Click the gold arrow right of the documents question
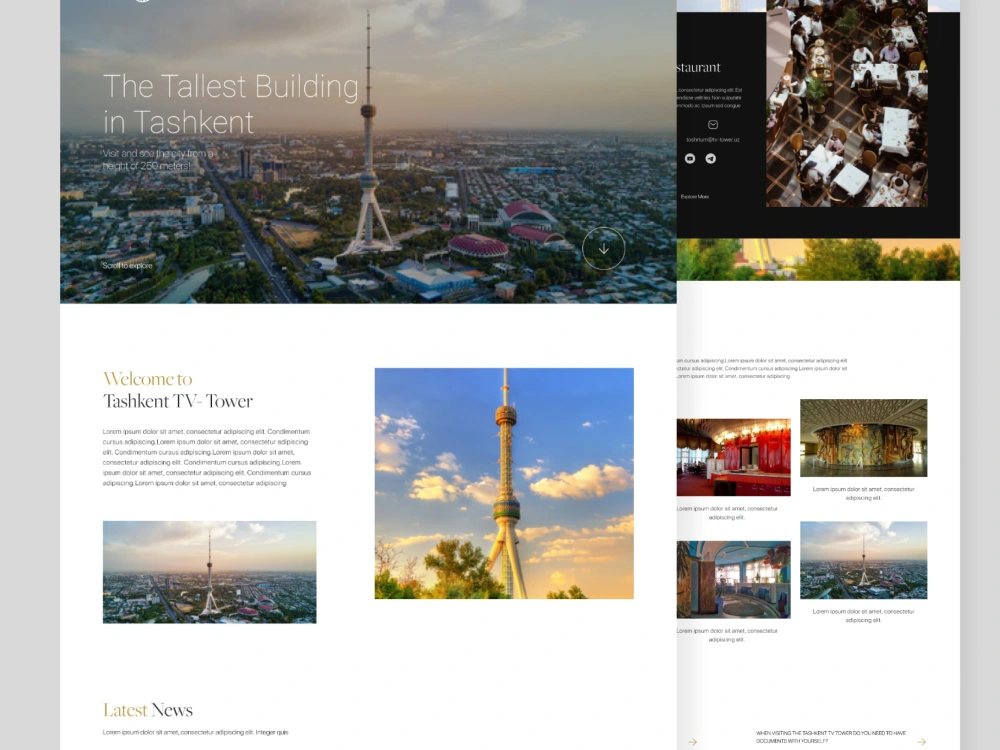 point(922,742)
